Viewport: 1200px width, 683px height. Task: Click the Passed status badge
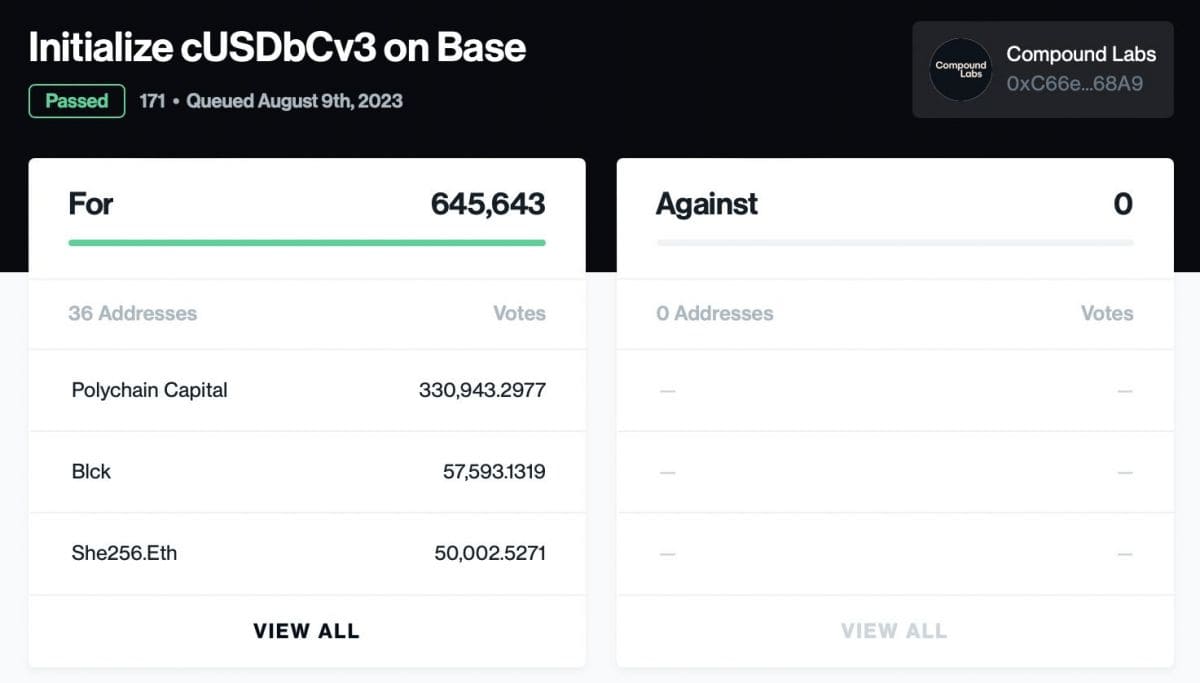[76, 101]
